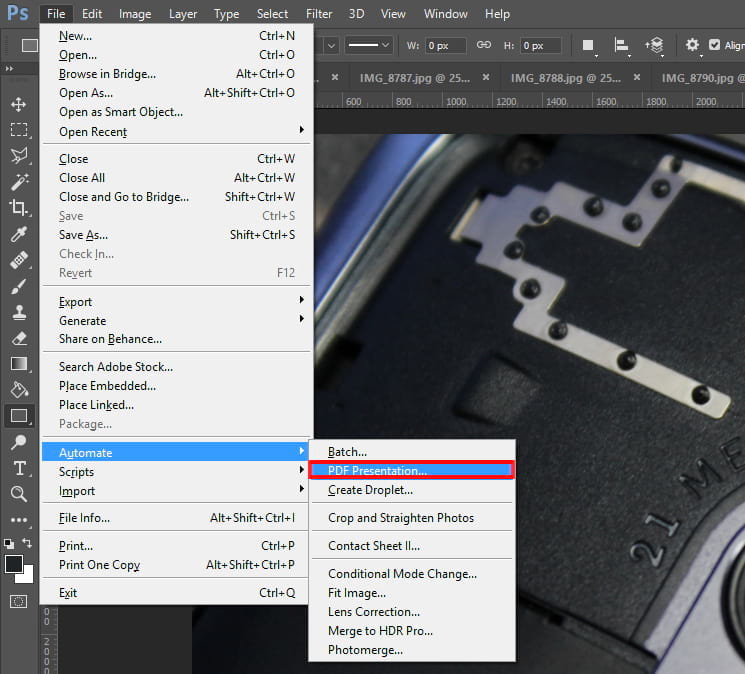The width and height of the screenshot is (745, 674).
Task: Select the Brush tool
Action: tap(18, 286)
